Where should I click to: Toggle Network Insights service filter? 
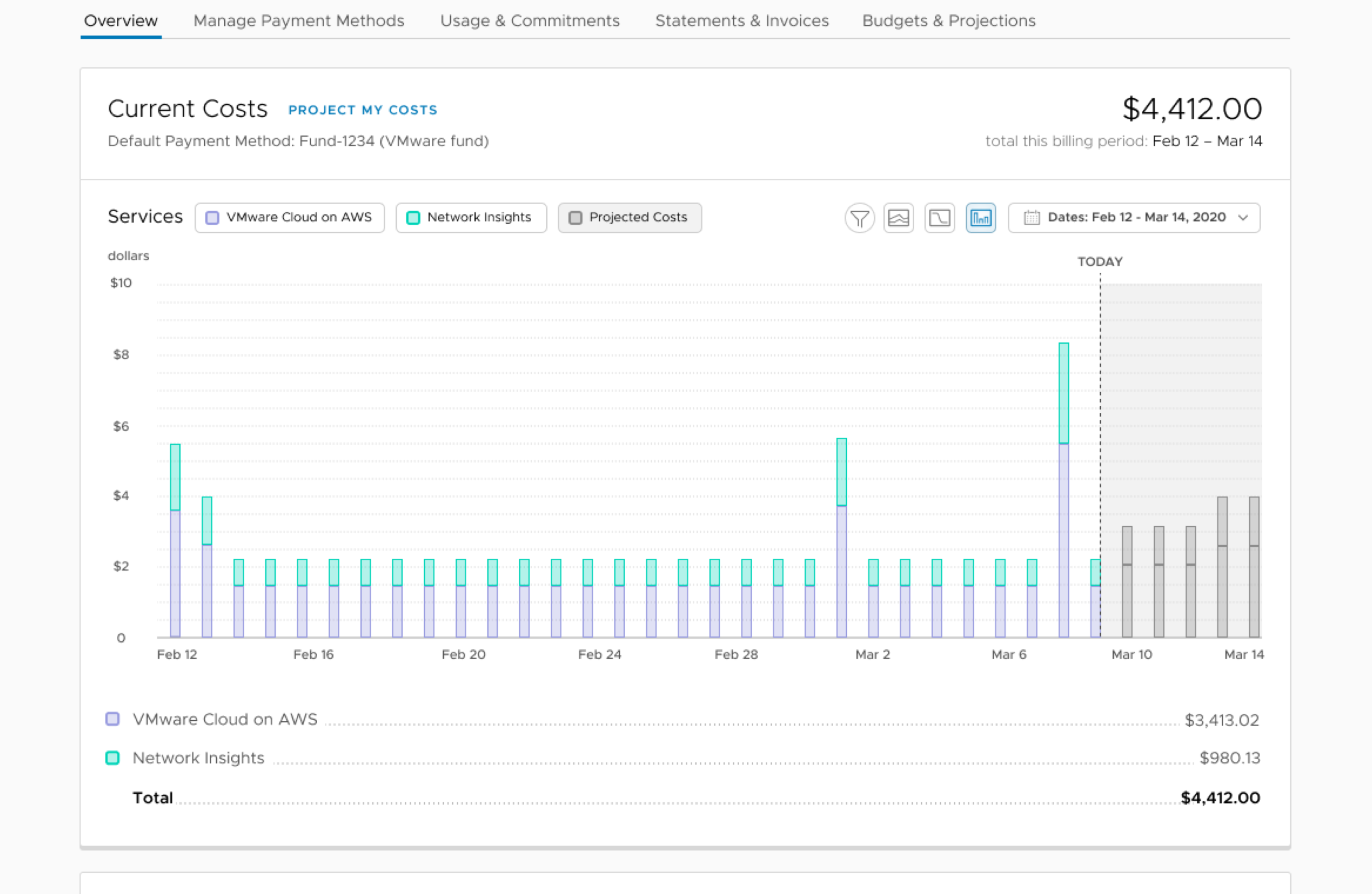pyautogui.click(x=471, y=218)
